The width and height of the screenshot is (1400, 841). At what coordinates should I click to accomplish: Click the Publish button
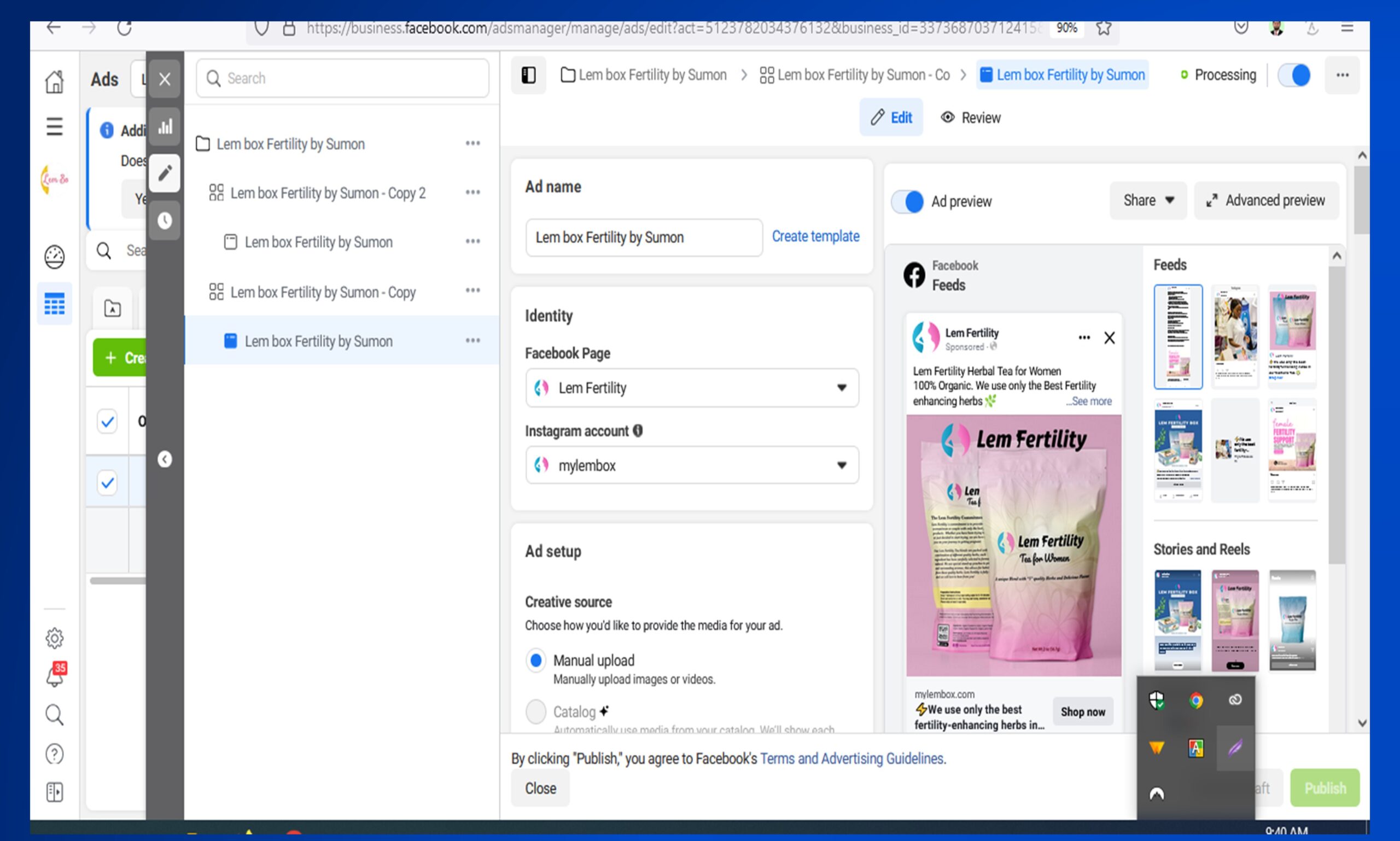tap(1325, 789)
